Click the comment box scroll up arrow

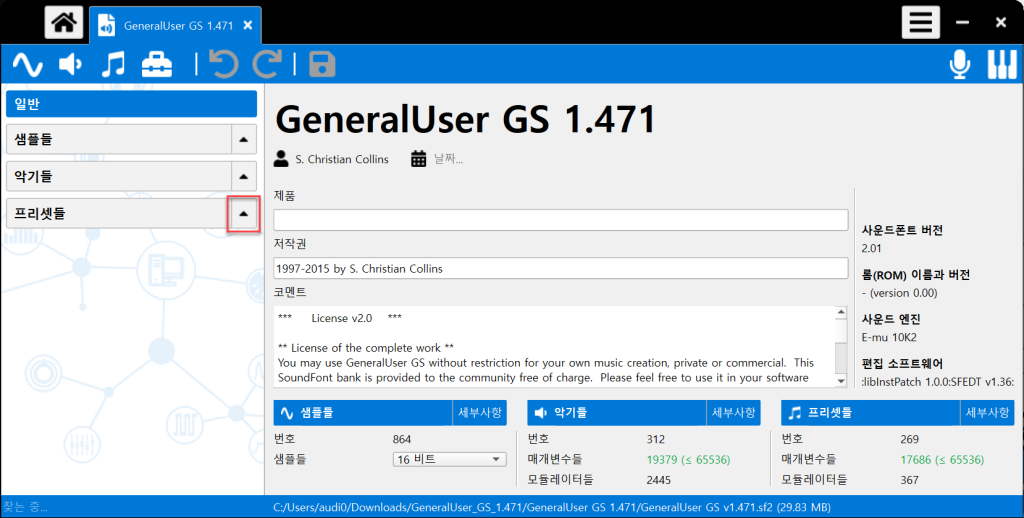841,312
